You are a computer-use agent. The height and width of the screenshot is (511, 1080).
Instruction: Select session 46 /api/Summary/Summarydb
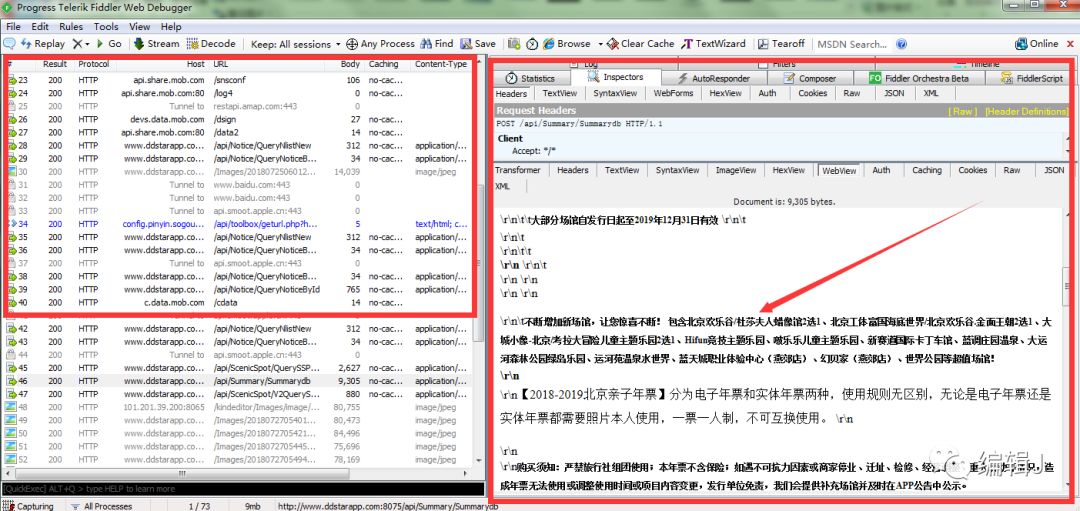click(238, 381)
